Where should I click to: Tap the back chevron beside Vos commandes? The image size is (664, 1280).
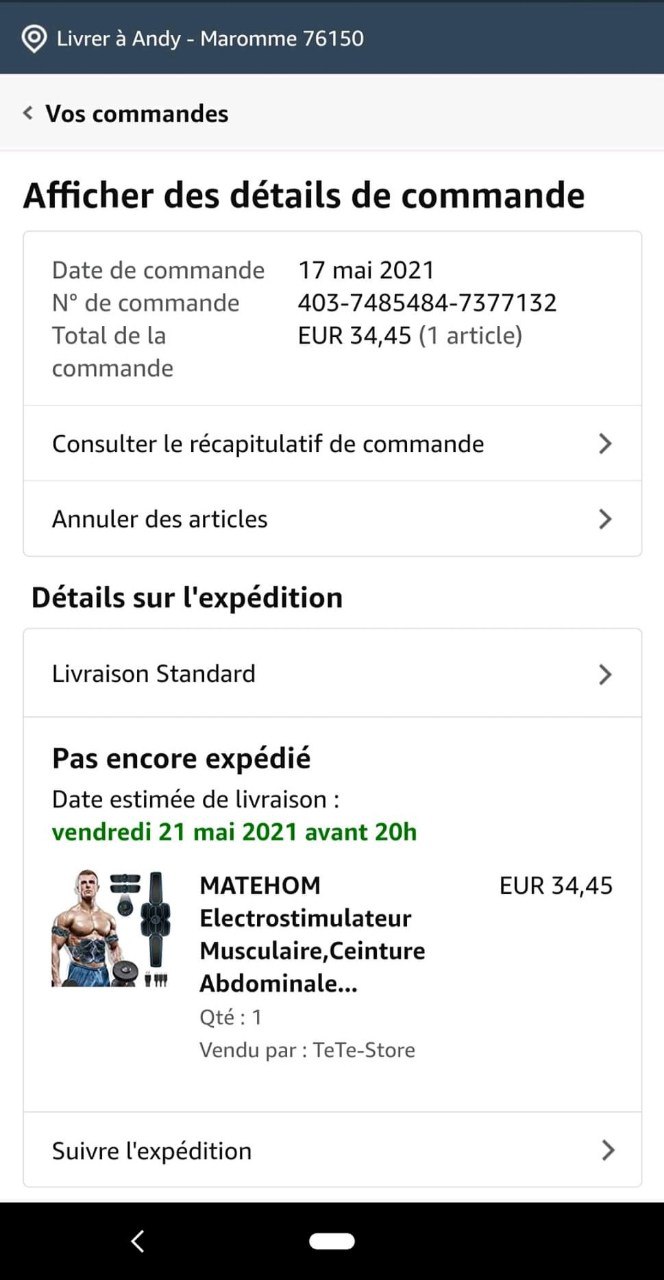pos(28,113)
